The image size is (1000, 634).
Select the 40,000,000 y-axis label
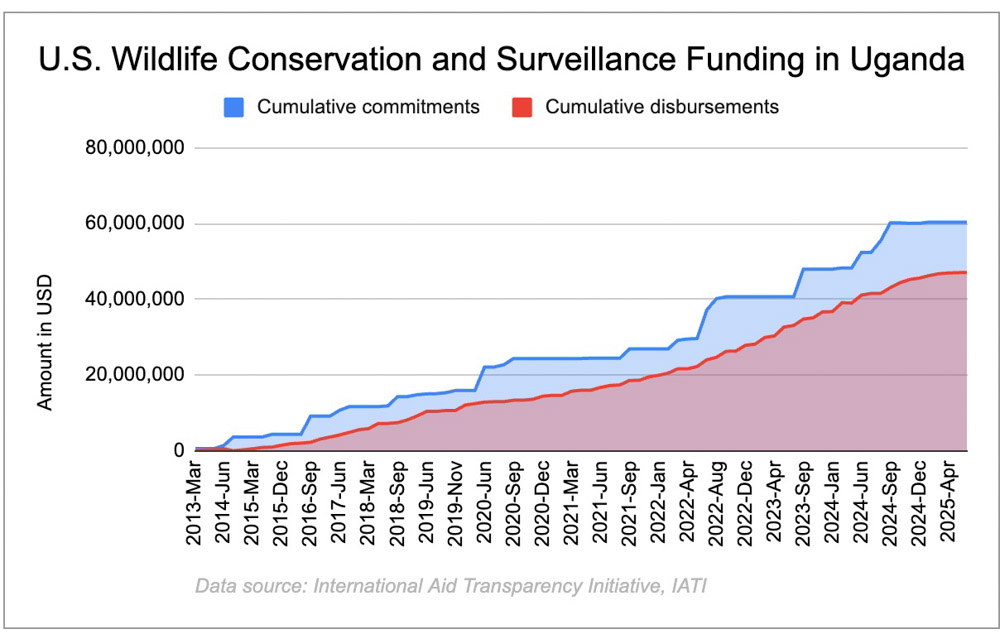pyautogui.click(x=135, y=299)
